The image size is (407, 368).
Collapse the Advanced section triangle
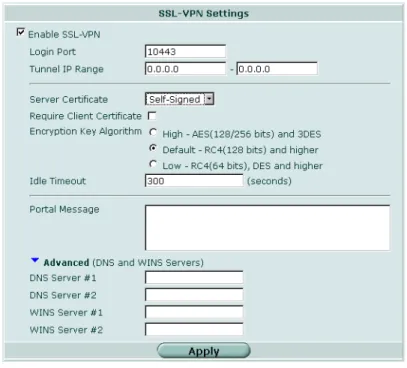coord(35,260)
